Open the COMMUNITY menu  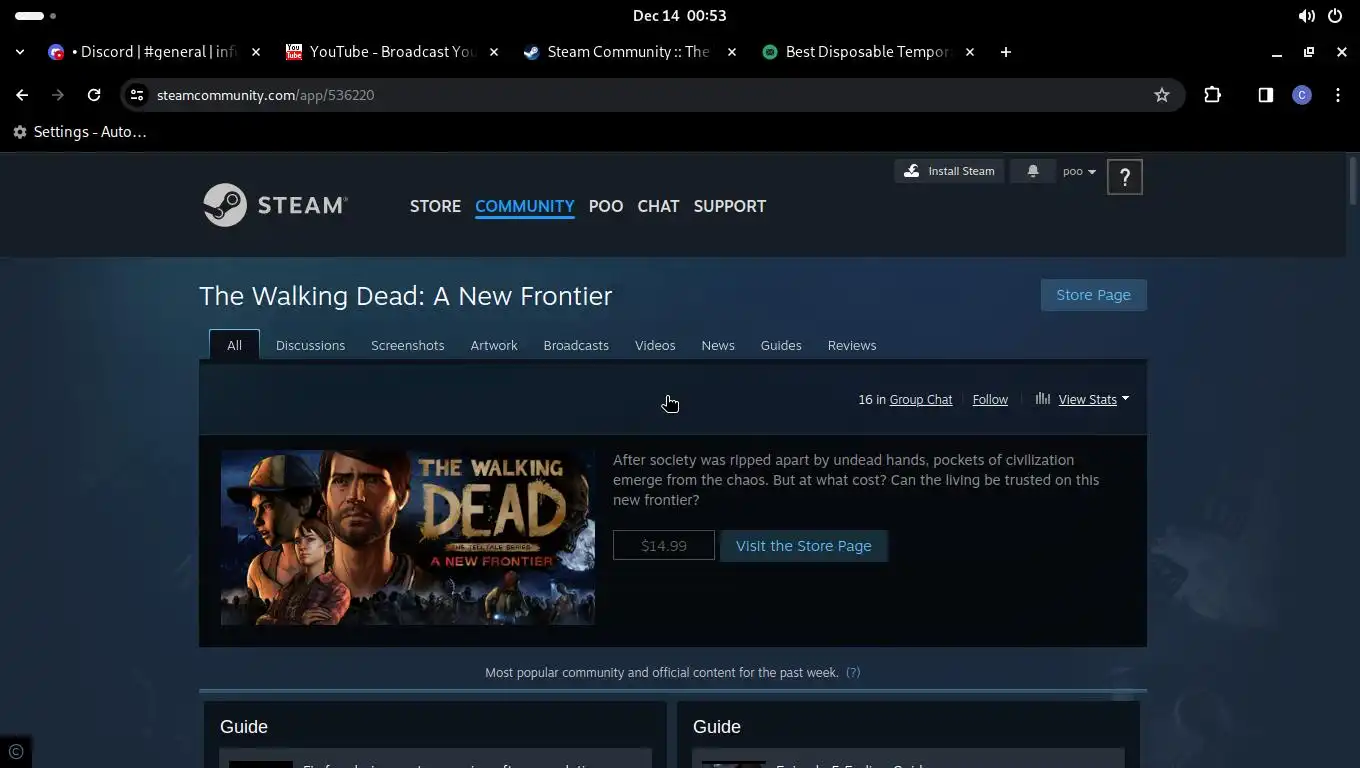coord(525,206)
